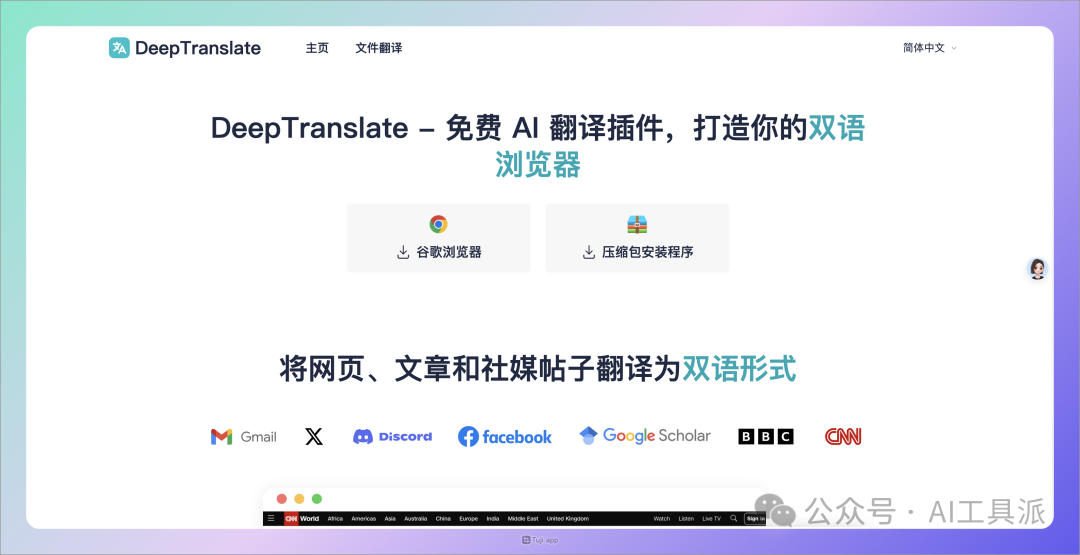Expand the language selector chevron arrow
This screenshot has height=555, width=1080.
coord(954,48)
